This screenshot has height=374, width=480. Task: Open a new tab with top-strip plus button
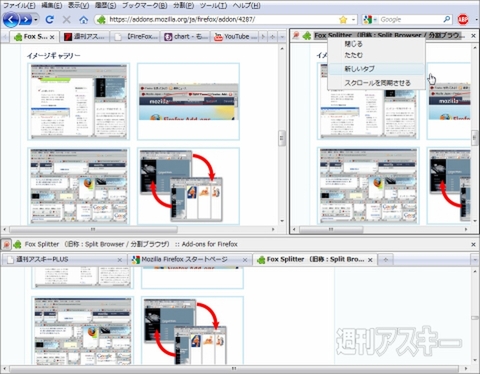pyautogui.click(x=272, y=37)
